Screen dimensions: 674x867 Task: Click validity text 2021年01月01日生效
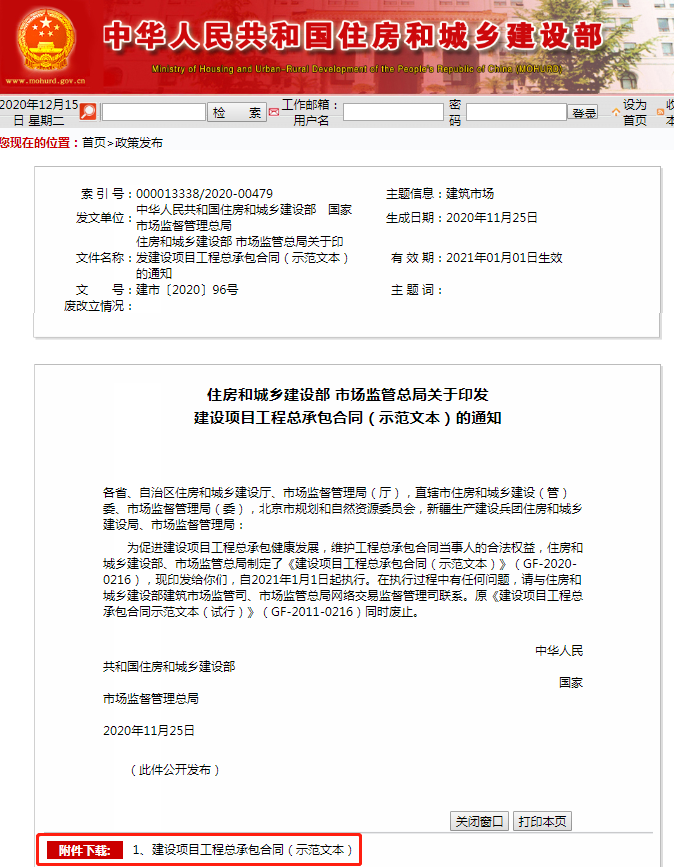(x=504, y=258)
